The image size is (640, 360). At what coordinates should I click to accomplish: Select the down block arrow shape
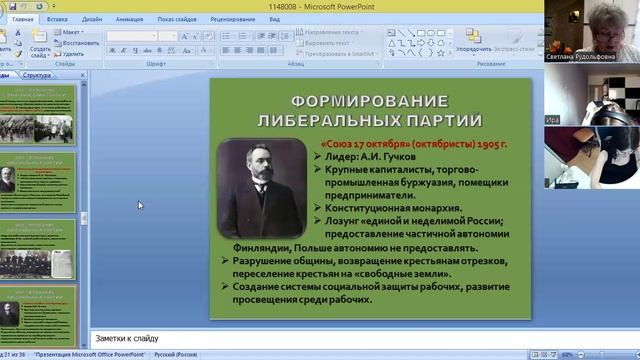tap(431, 43)
